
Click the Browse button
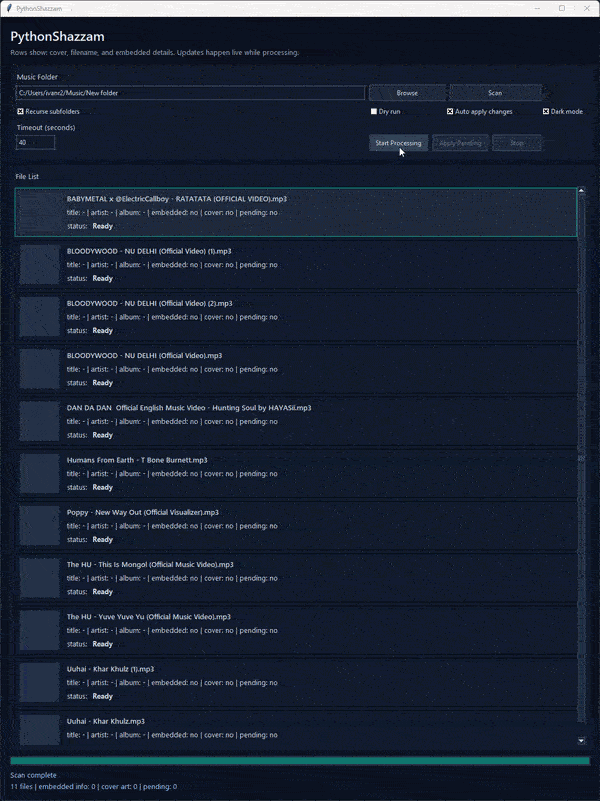[x=407, y=93]
